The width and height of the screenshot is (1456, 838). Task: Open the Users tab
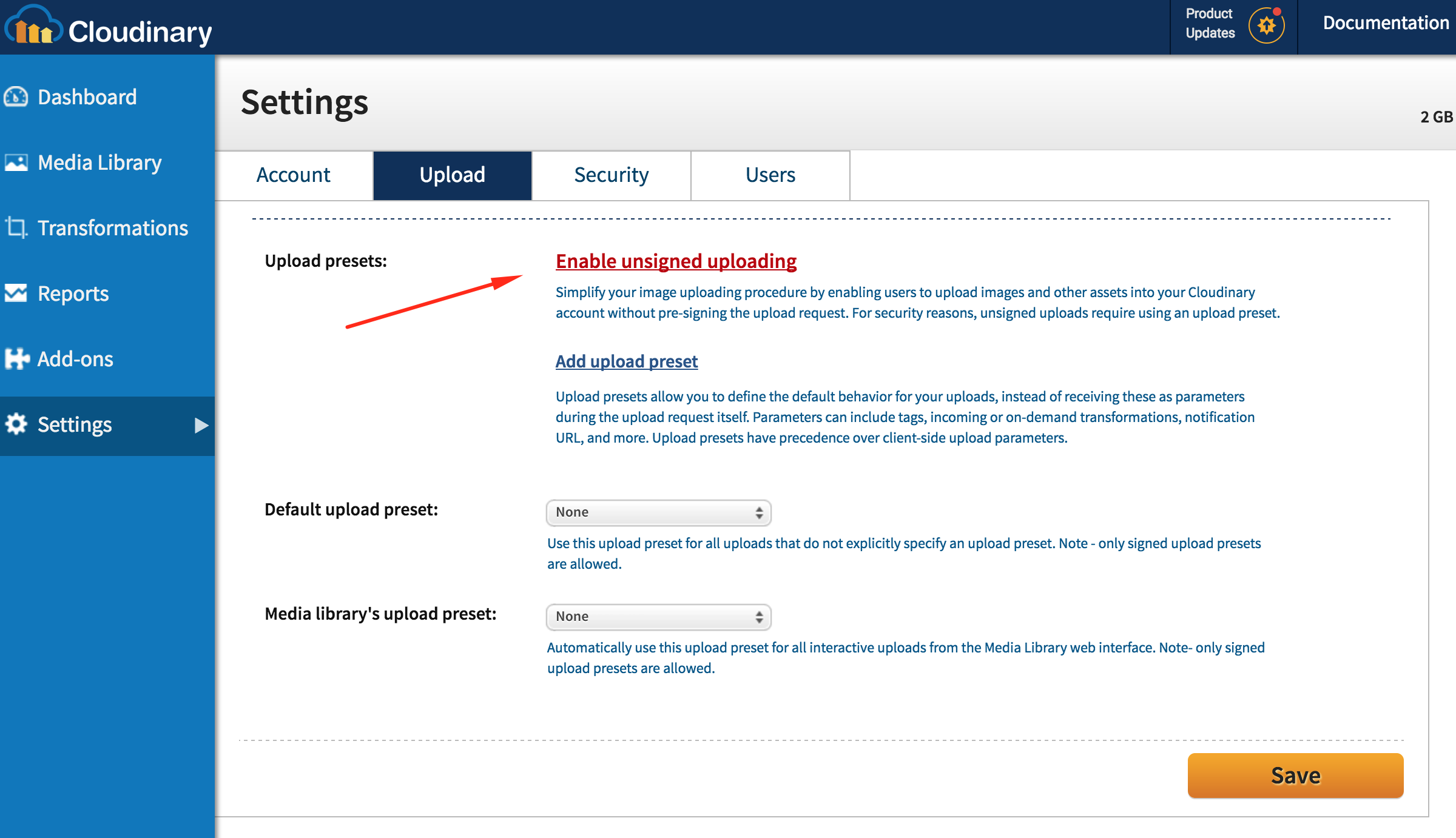tap(770, 175)
